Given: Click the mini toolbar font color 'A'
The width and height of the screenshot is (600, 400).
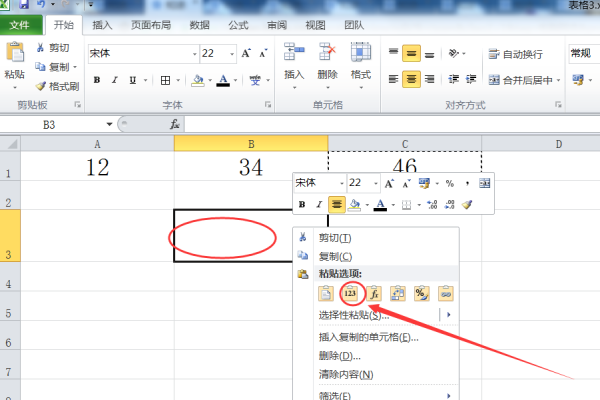Looking at the screenshot, I should tap(380, 204).
